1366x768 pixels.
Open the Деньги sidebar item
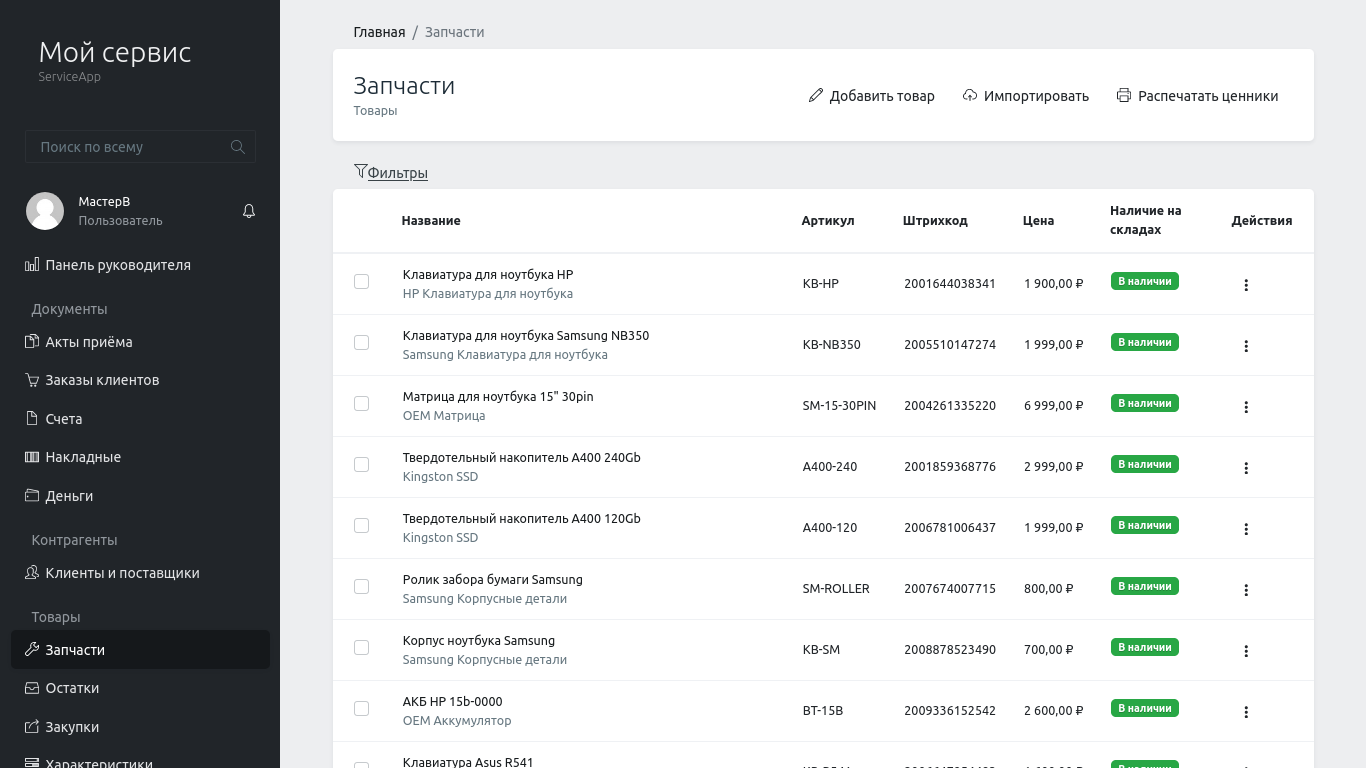(140, 496)
